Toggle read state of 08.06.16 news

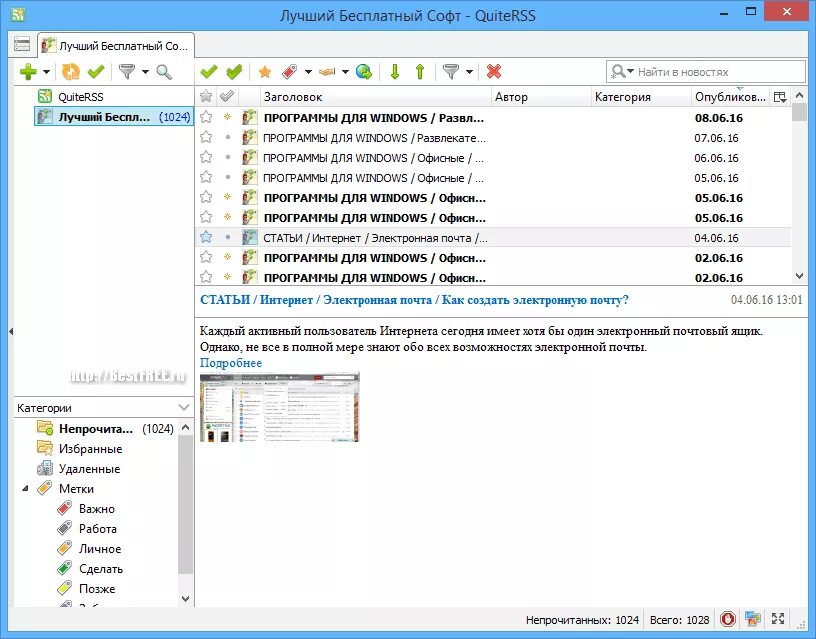click(x=227, y=117)
